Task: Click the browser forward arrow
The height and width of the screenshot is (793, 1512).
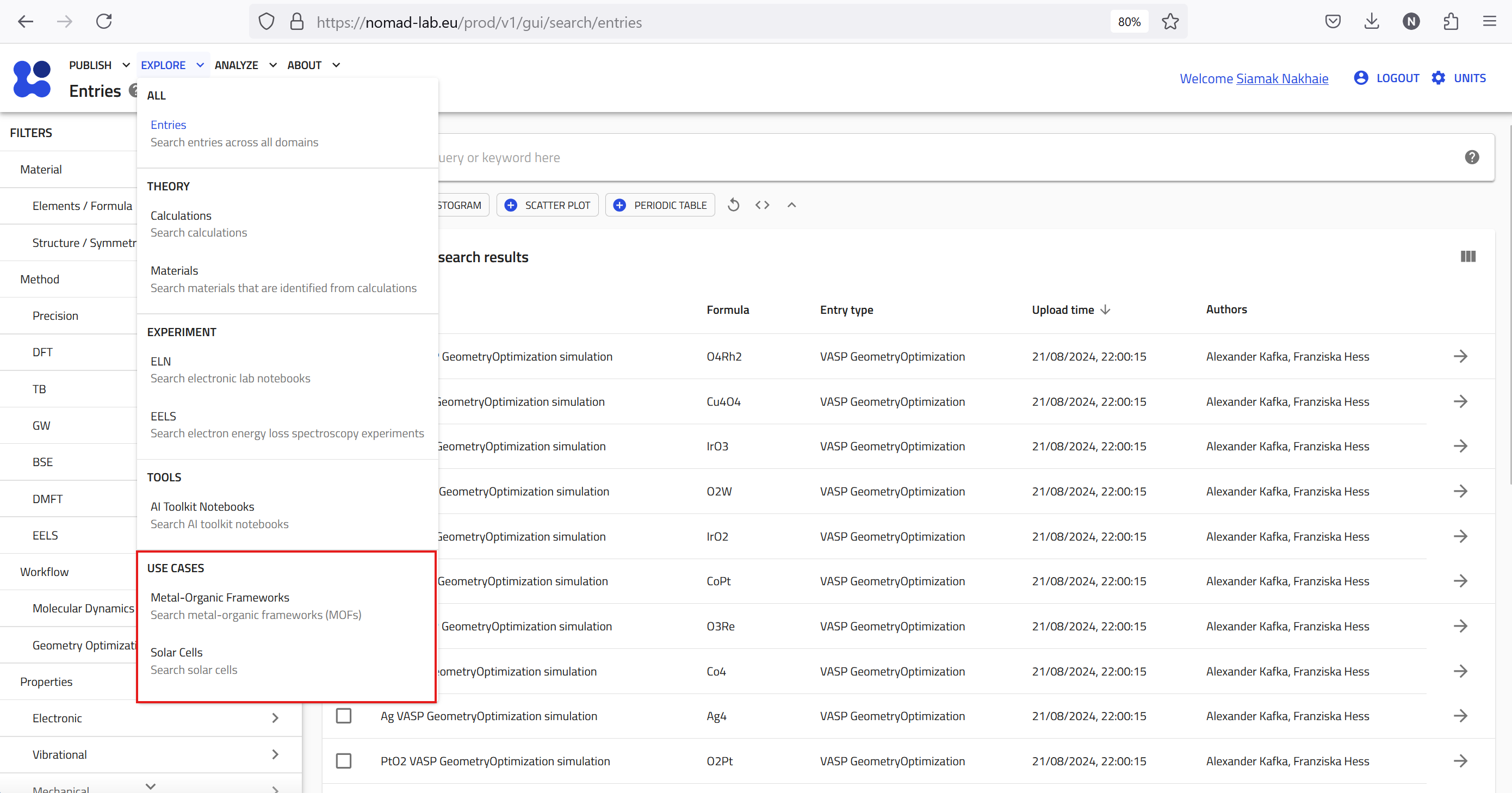Action: click(x=65, y=22)
